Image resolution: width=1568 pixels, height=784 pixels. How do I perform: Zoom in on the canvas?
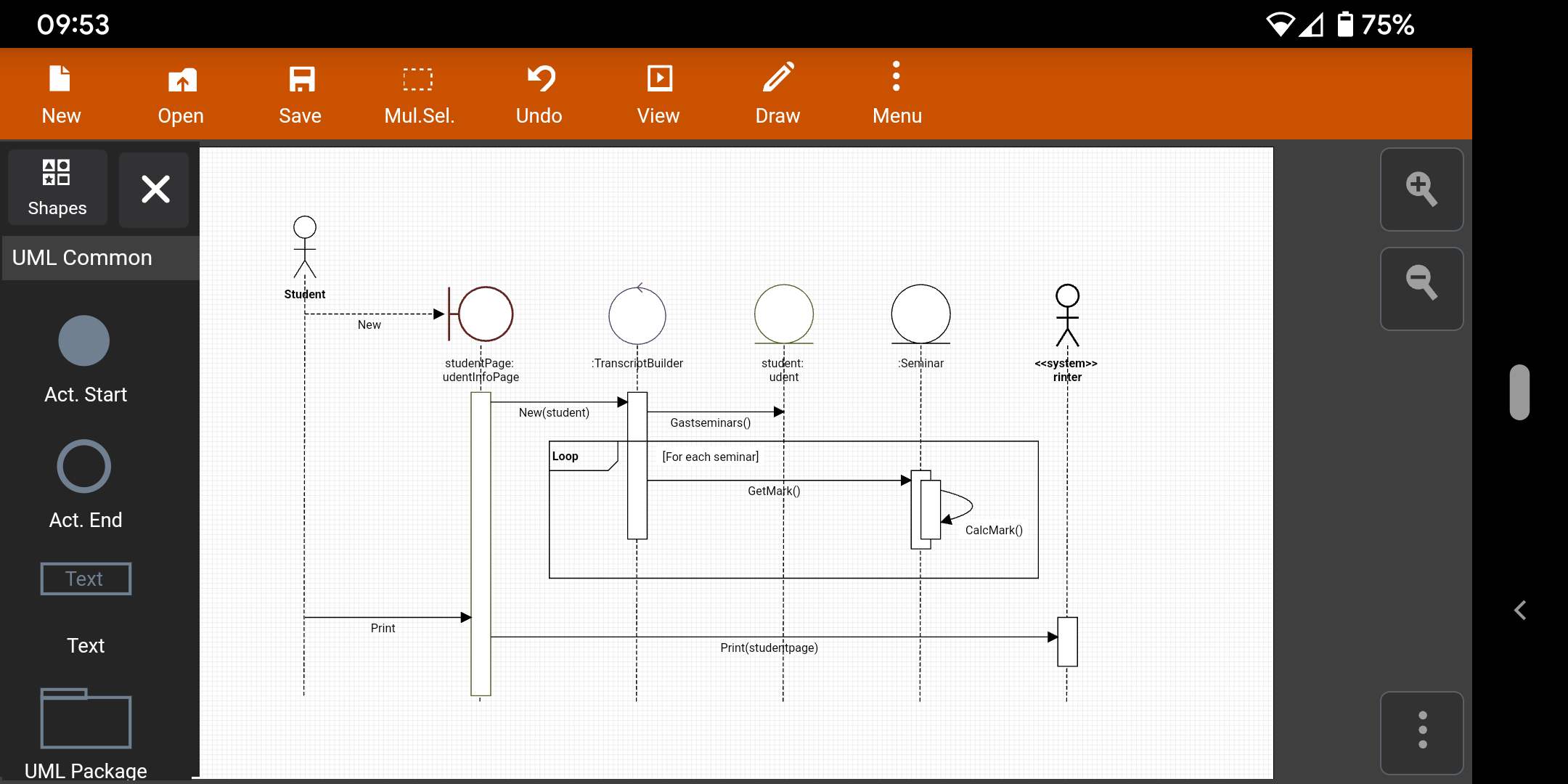1421,189
